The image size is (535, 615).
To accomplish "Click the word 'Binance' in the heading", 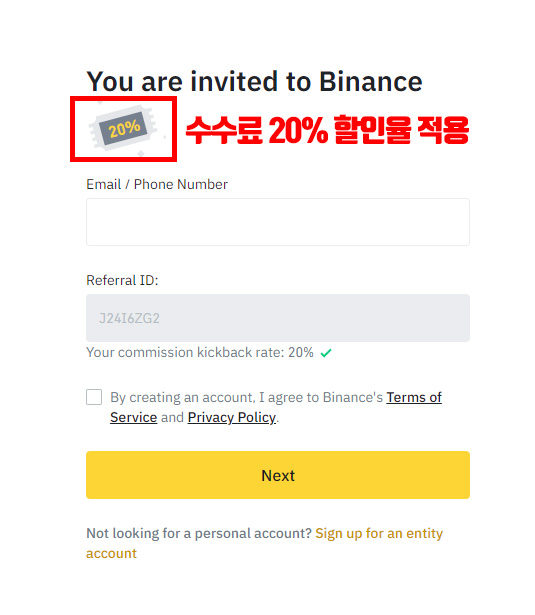I will click(371, 82).
